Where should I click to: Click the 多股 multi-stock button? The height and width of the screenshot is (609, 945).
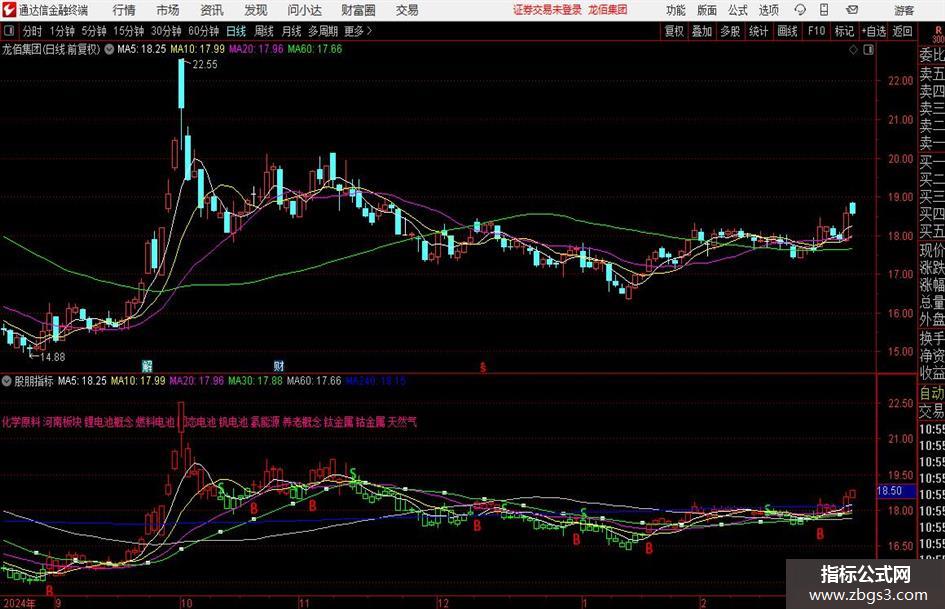tap(730, 31)
